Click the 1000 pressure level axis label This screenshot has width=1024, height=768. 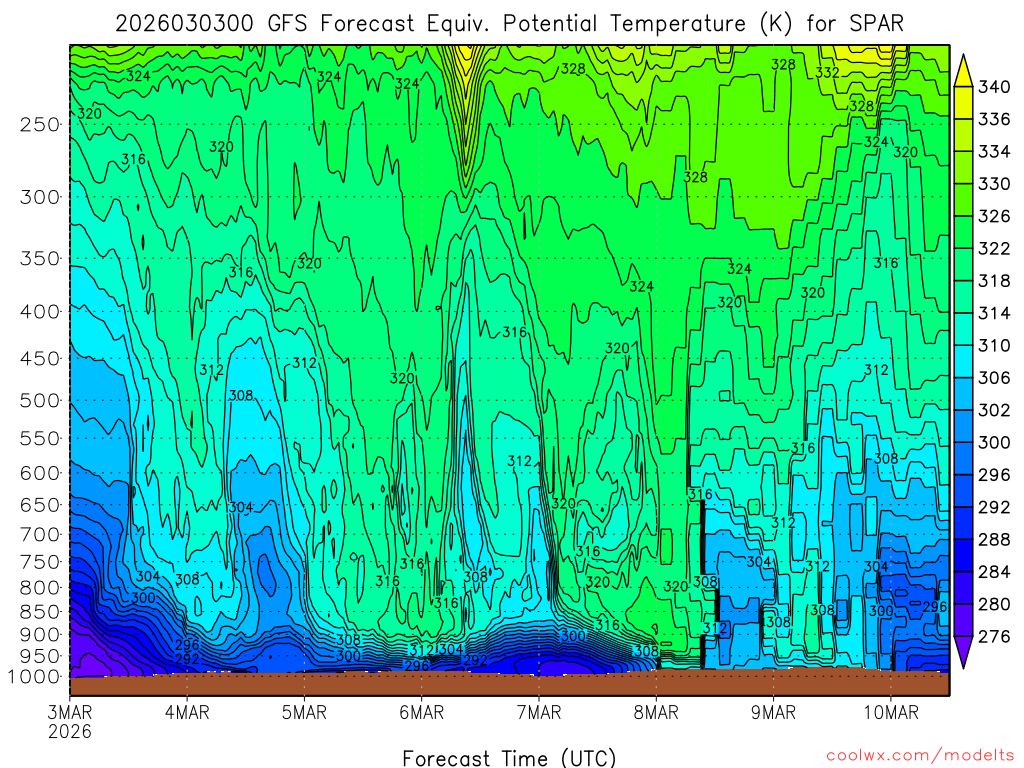coord(35,677)
